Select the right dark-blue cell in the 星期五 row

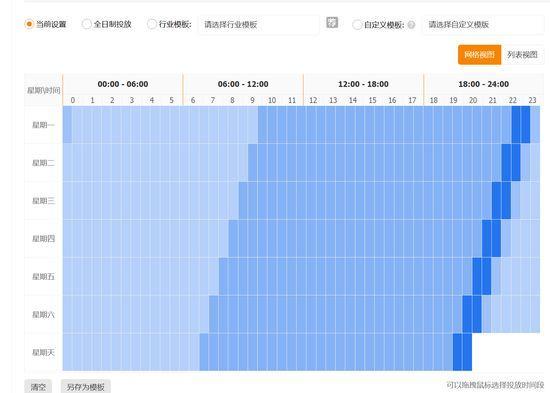[487, 276]
